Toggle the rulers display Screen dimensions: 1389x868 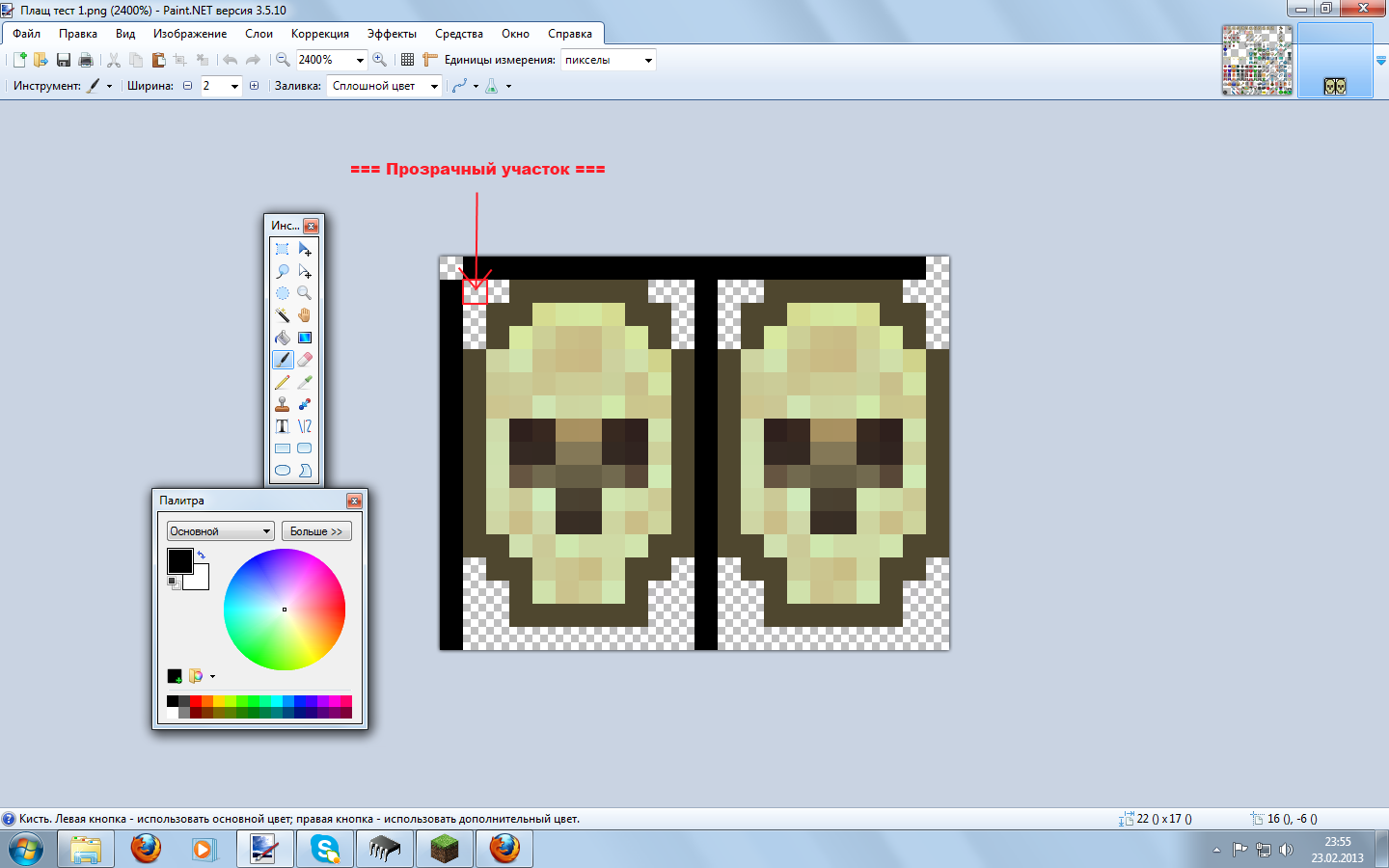[x=430, y=60]
